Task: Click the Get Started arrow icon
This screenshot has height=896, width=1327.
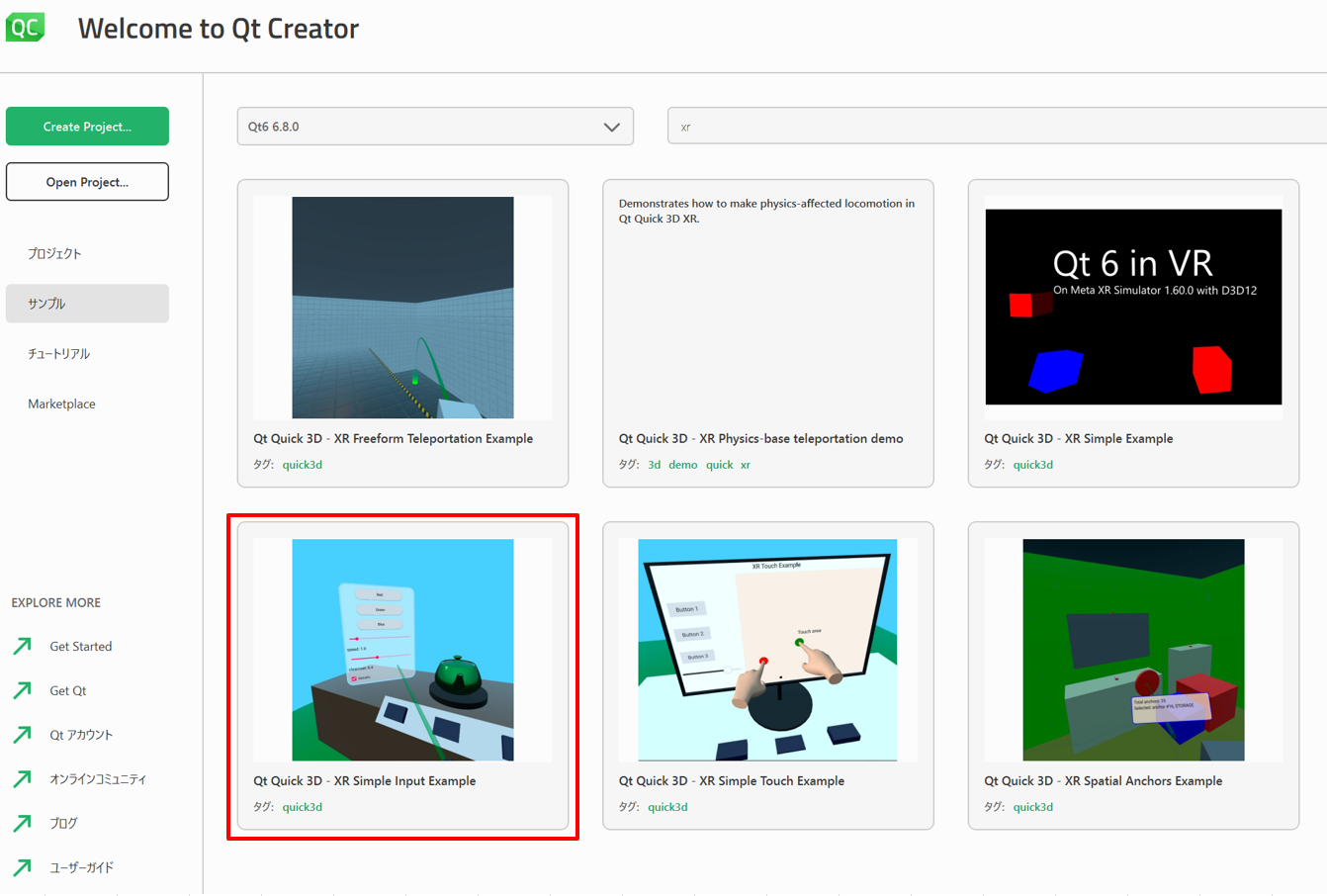Action: (x=22, y=647)
